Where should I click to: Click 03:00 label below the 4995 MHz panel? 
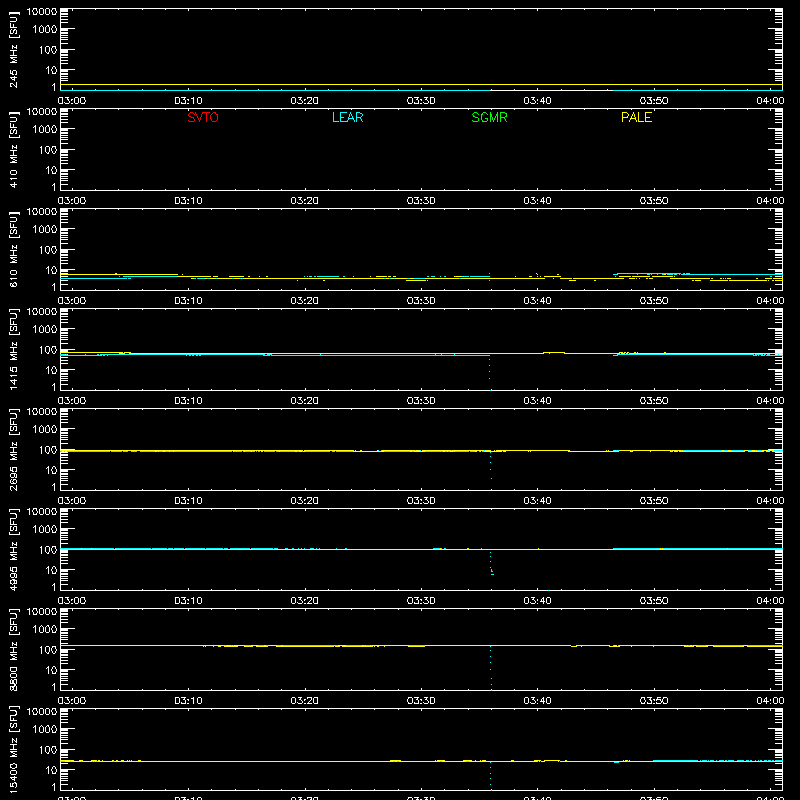pos(72,601)
